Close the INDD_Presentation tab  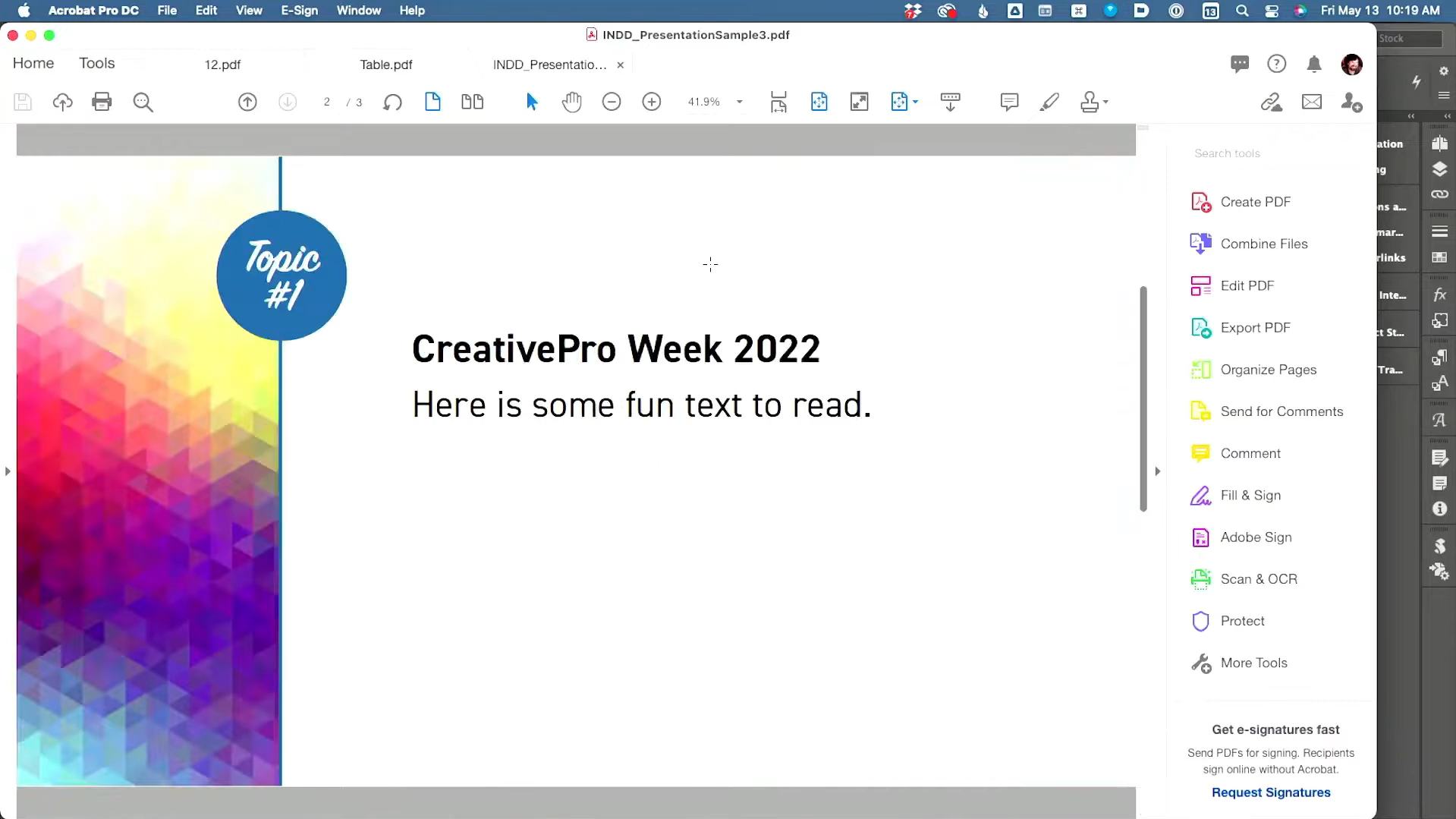coord(621,65)
